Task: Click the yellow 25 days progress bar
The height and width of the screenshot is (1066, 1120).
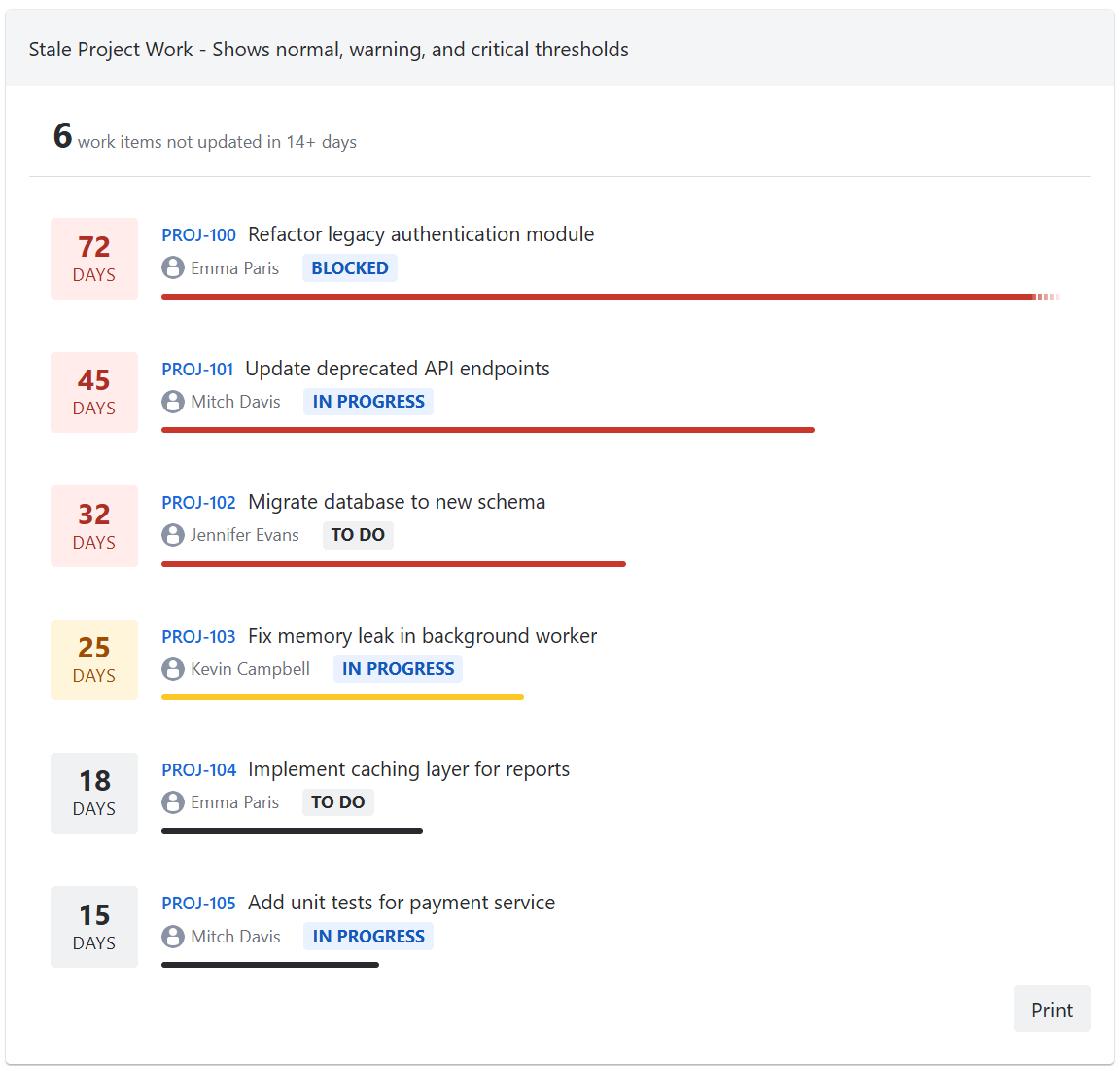Action: coord(342,697)
